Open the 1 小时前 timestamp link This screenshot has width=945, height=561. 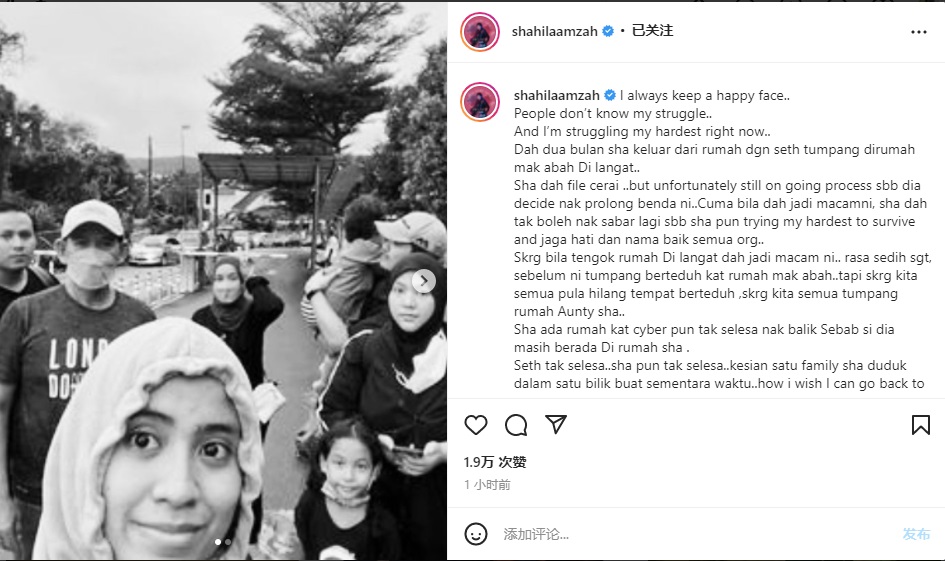(487, 485)
